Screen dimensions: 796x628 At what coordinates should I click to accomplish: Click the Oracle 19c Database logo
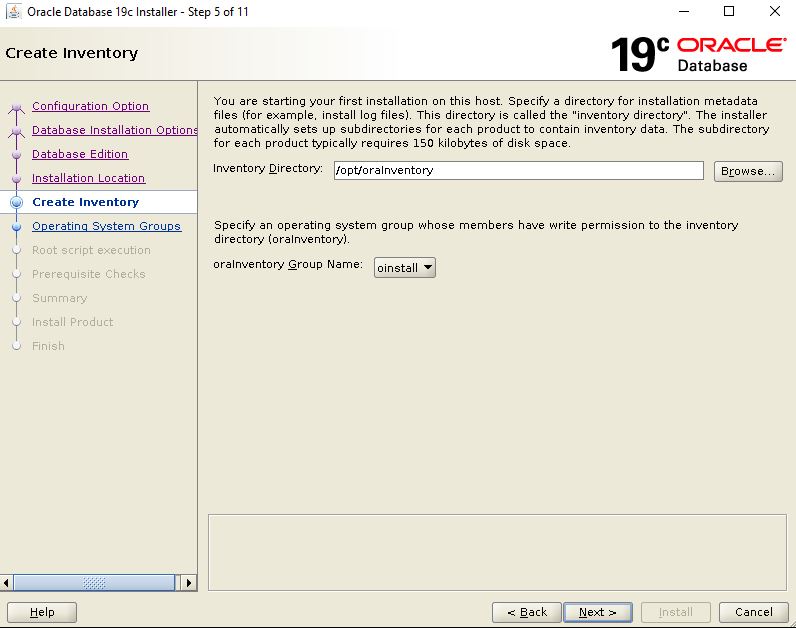[699, 54]
